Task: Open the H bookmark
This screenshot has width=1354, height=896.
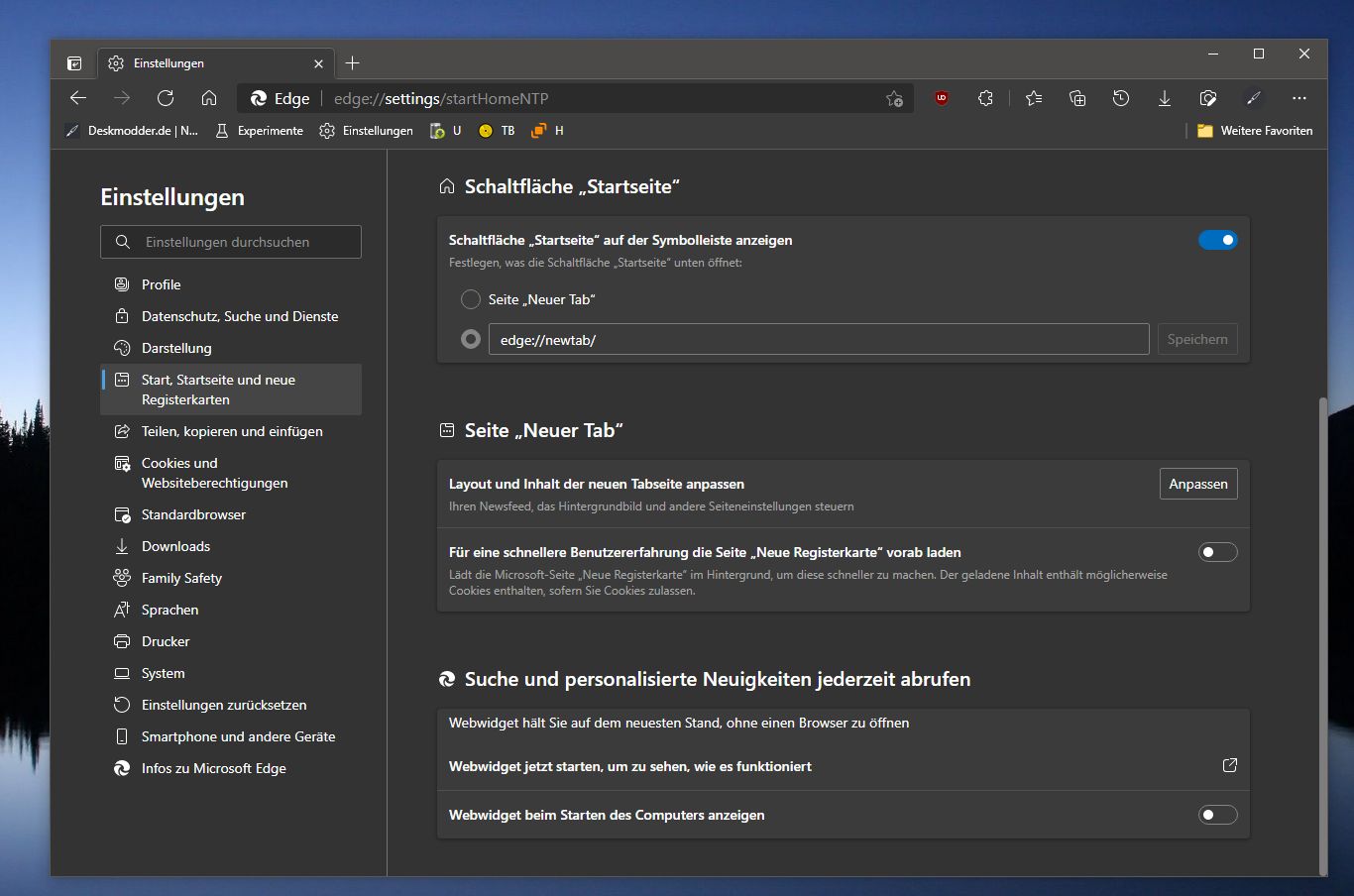Action: [x=548, y=131]
